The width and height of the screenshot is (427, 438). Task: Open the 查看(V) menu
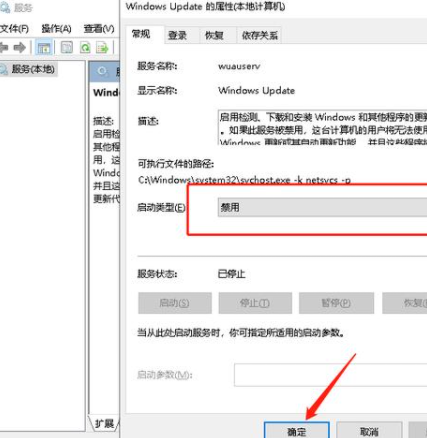click(x=99, y=29)
